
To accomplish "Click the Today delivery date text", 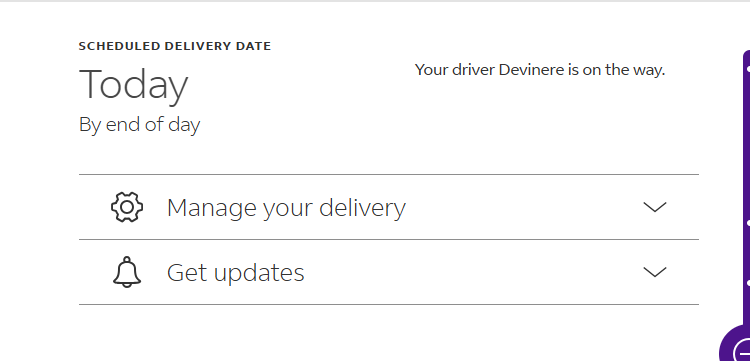I will point(133,85).
